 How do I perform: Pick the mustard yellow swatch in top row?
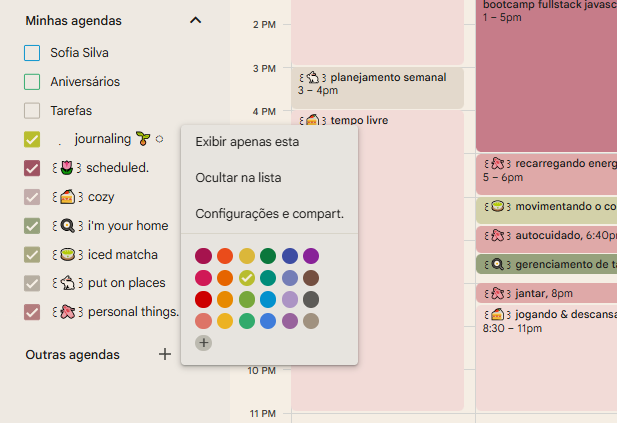click(x=247, y=256)
